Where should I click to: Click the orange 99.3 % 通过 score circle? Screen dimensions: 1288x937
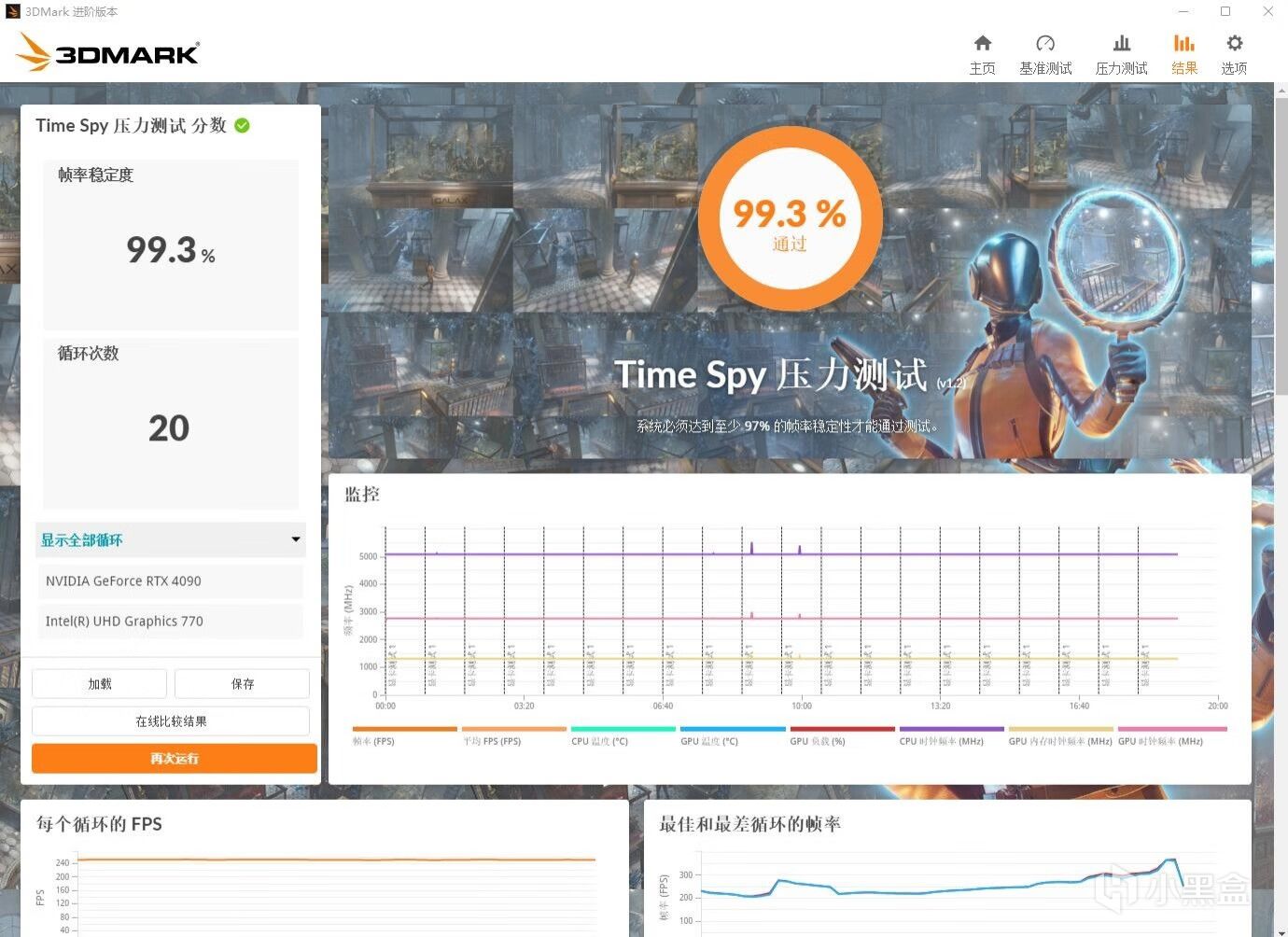(790, 220)
